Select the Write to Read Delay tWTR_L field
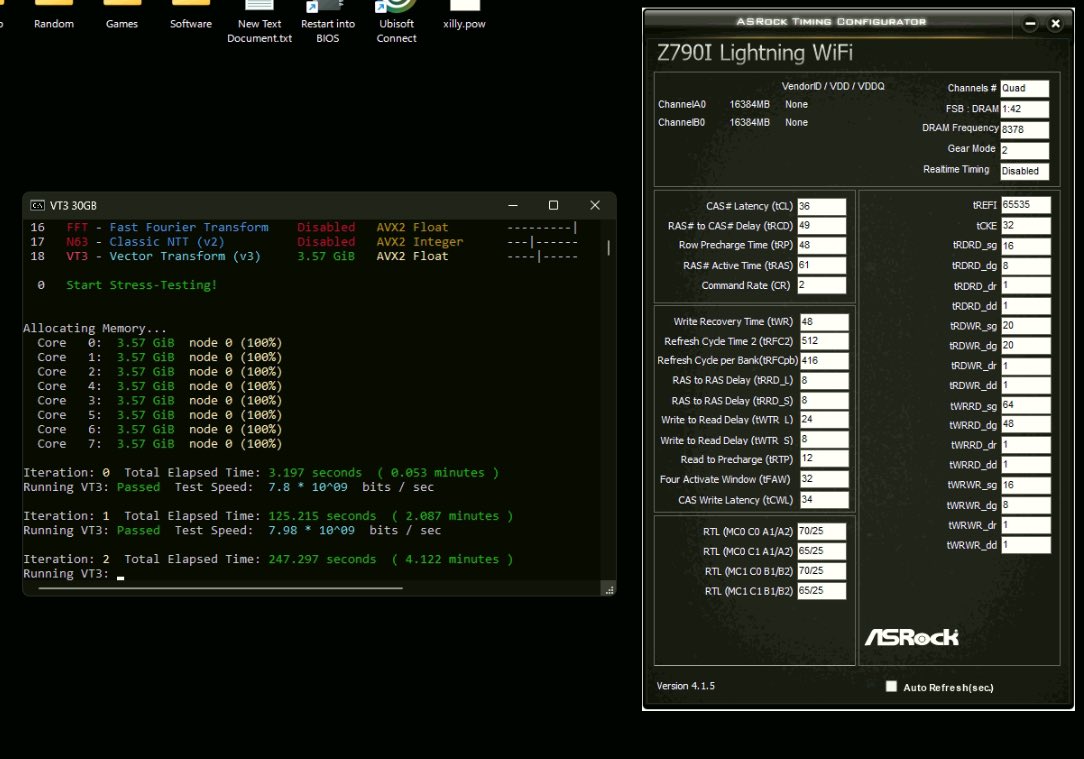 (824, 420)
